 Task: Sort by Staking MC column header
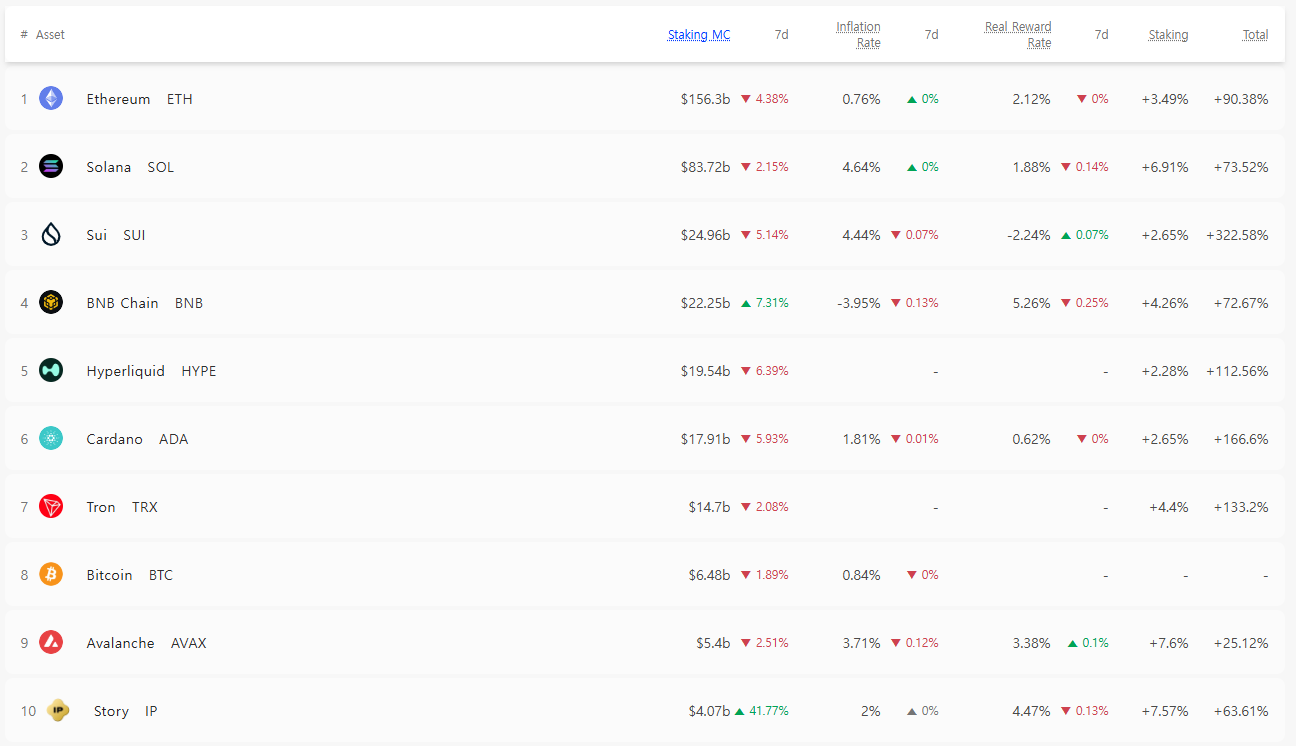[x=699, y=35]
